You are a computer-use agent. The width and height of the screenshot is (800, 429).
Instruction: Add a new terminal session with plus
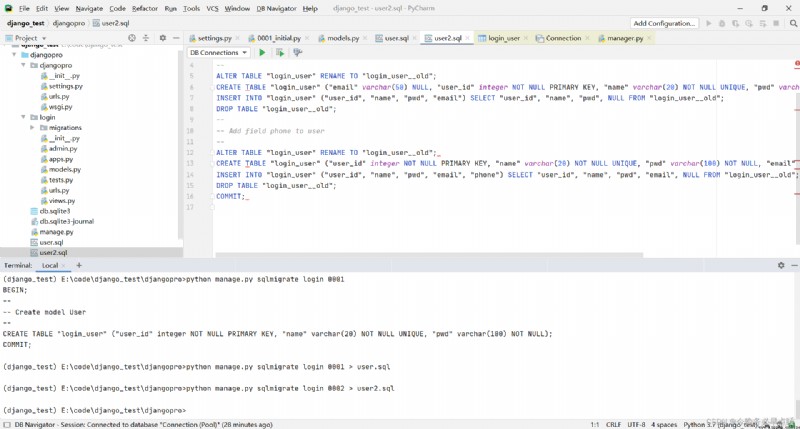(79, 265)
